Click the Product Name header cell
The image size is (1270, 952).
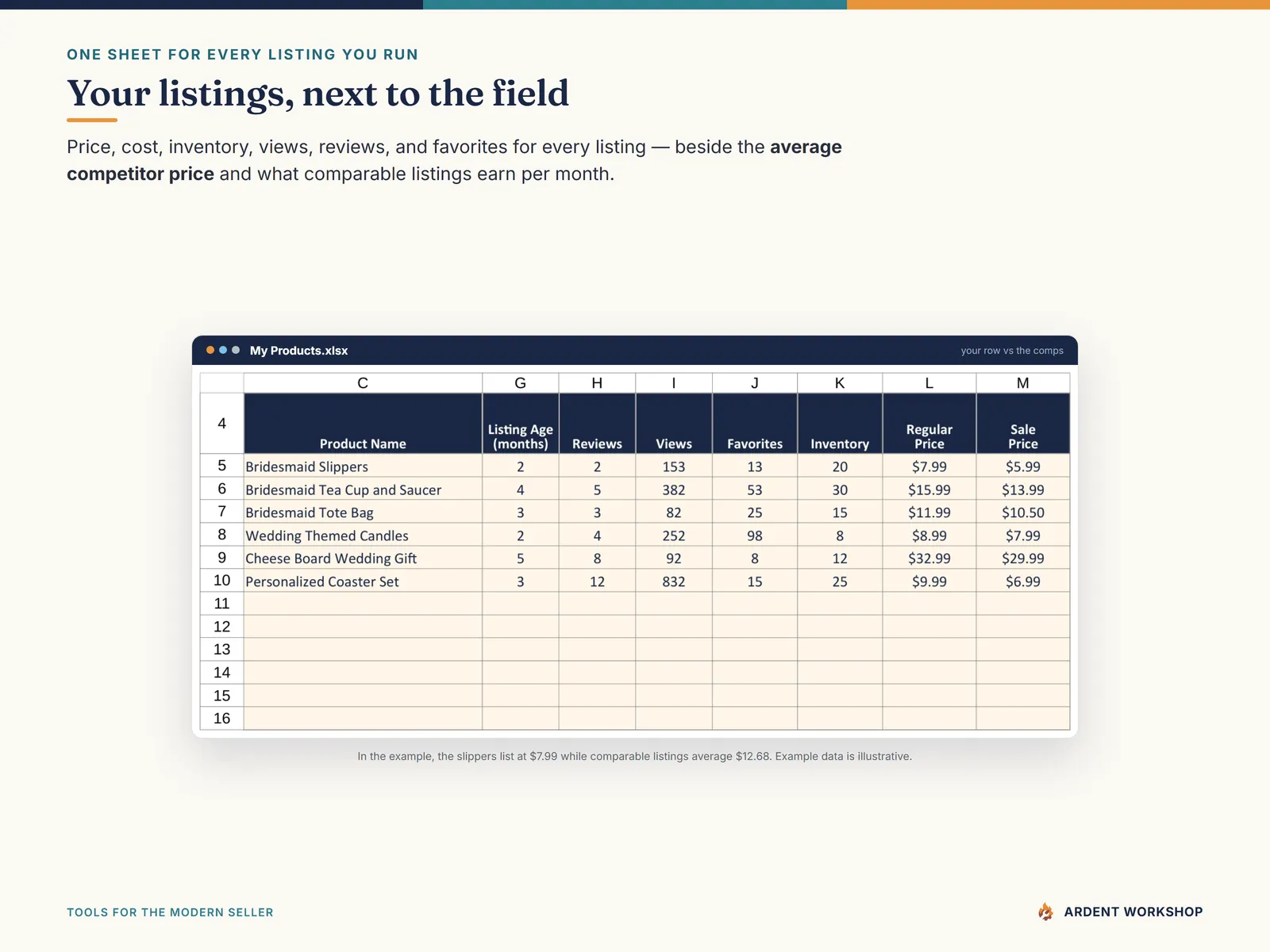point(363,424)
